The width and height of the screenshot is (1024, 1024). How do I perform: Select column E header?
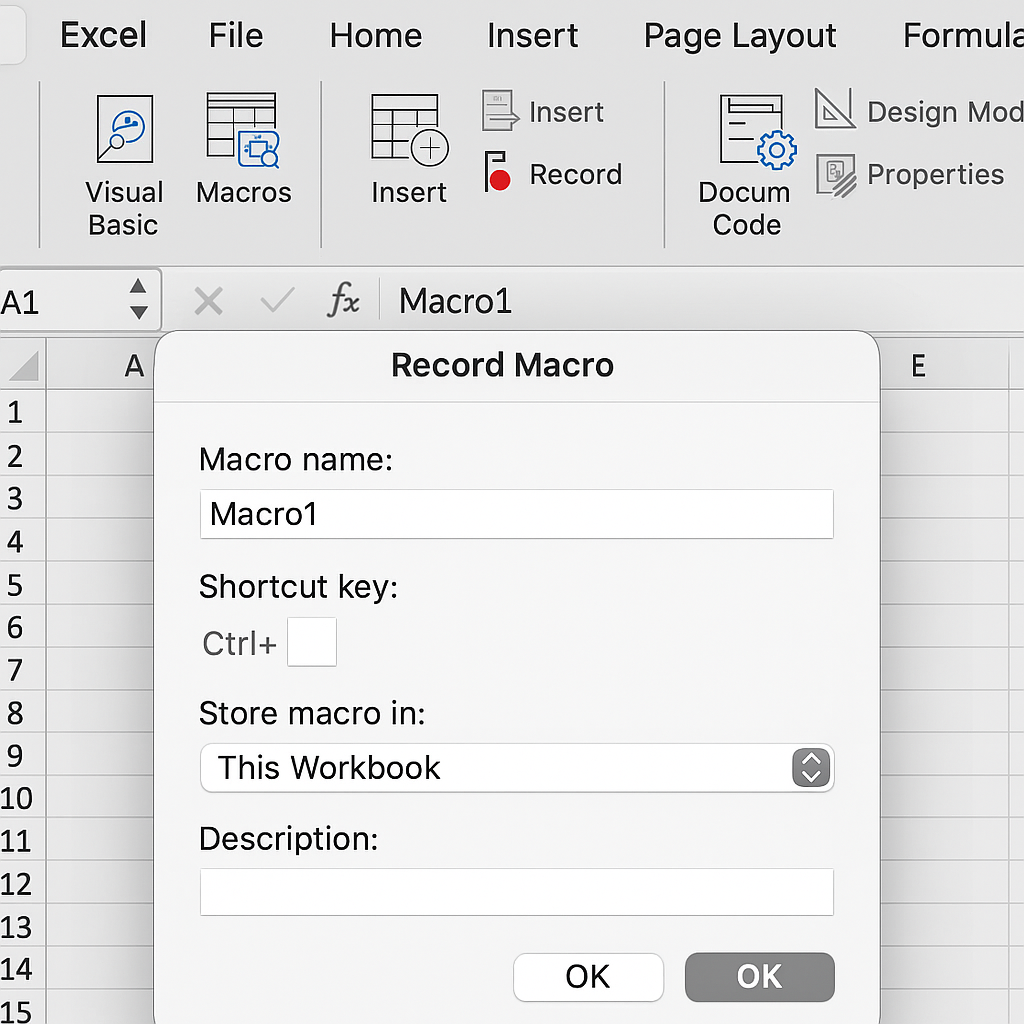coord(944,365)
